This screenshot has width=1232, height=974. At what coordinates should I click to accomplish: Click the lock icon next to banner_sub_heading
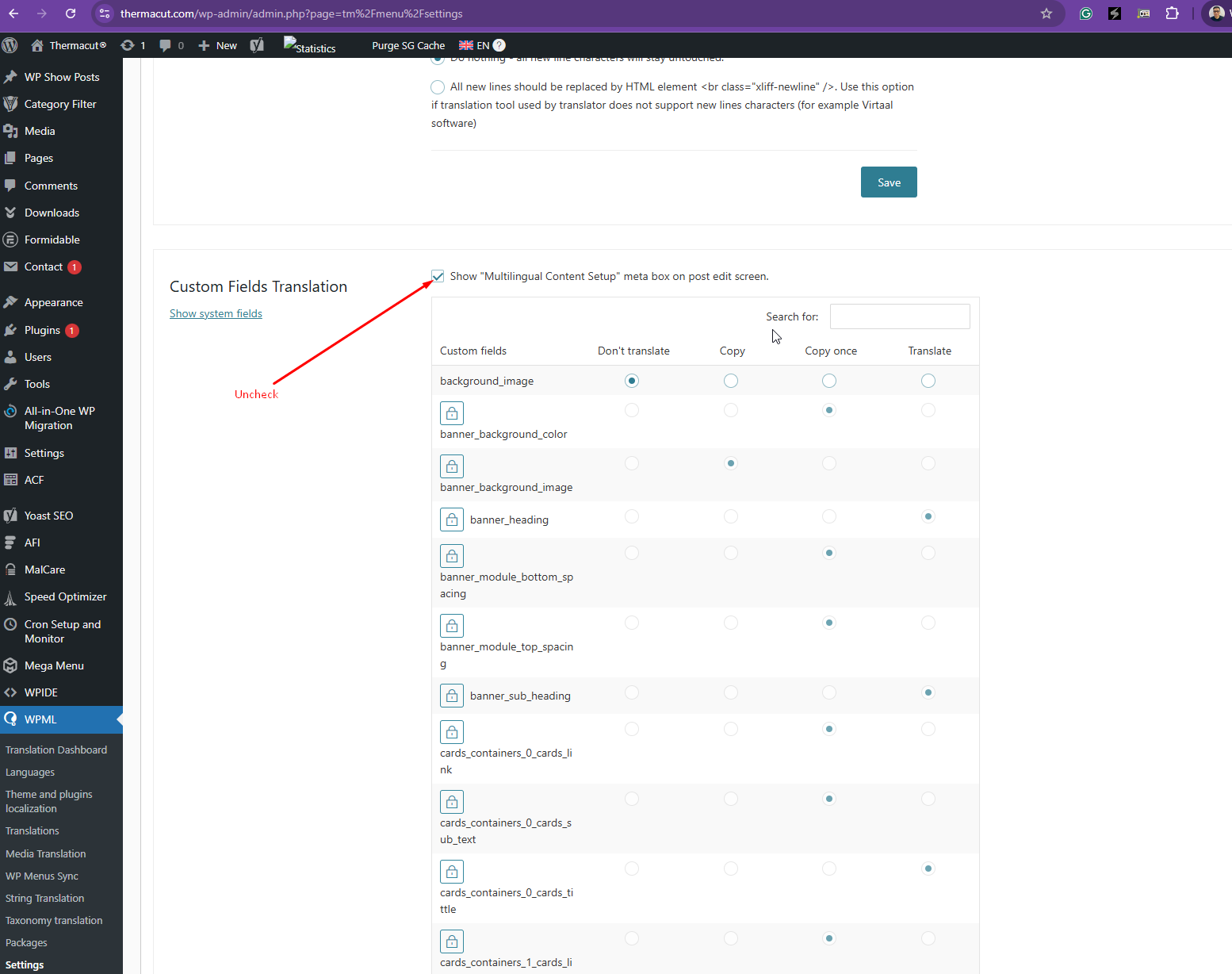(x=452, y=696)
